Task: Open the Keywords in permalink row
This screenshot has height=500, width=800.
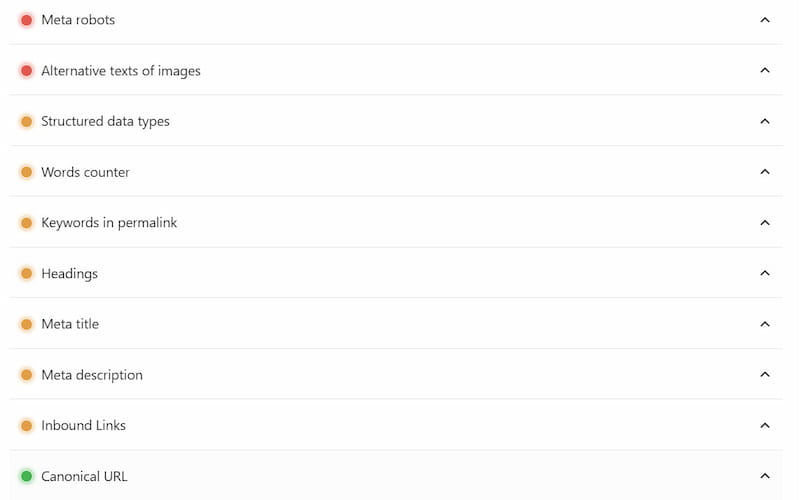Action: (x=109, y=223)
